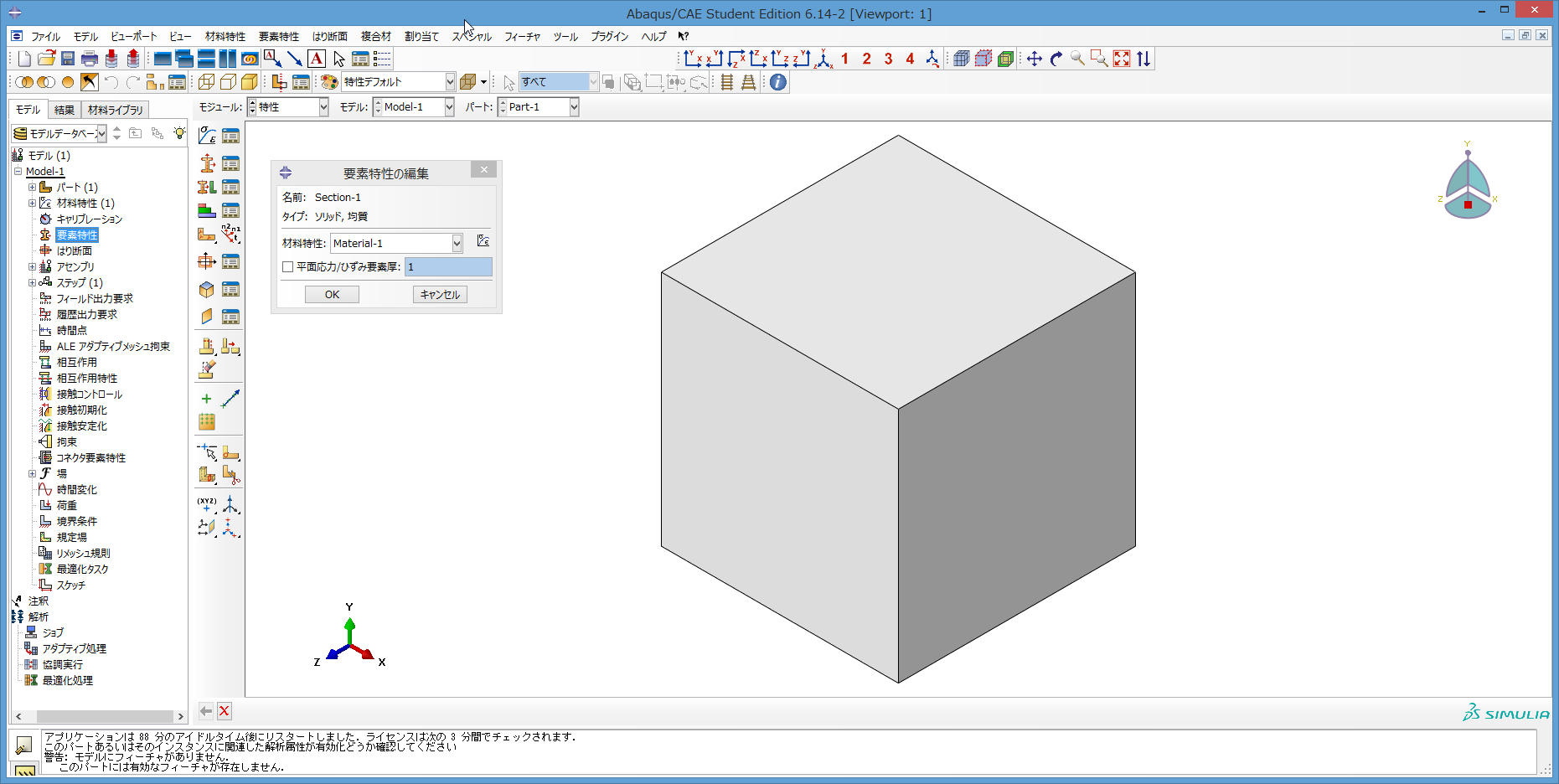Open the Part-1 dropdown in context bar
Image resolution: width=1559 pixels, height=784 pixels.
click(x=574, y=107)
